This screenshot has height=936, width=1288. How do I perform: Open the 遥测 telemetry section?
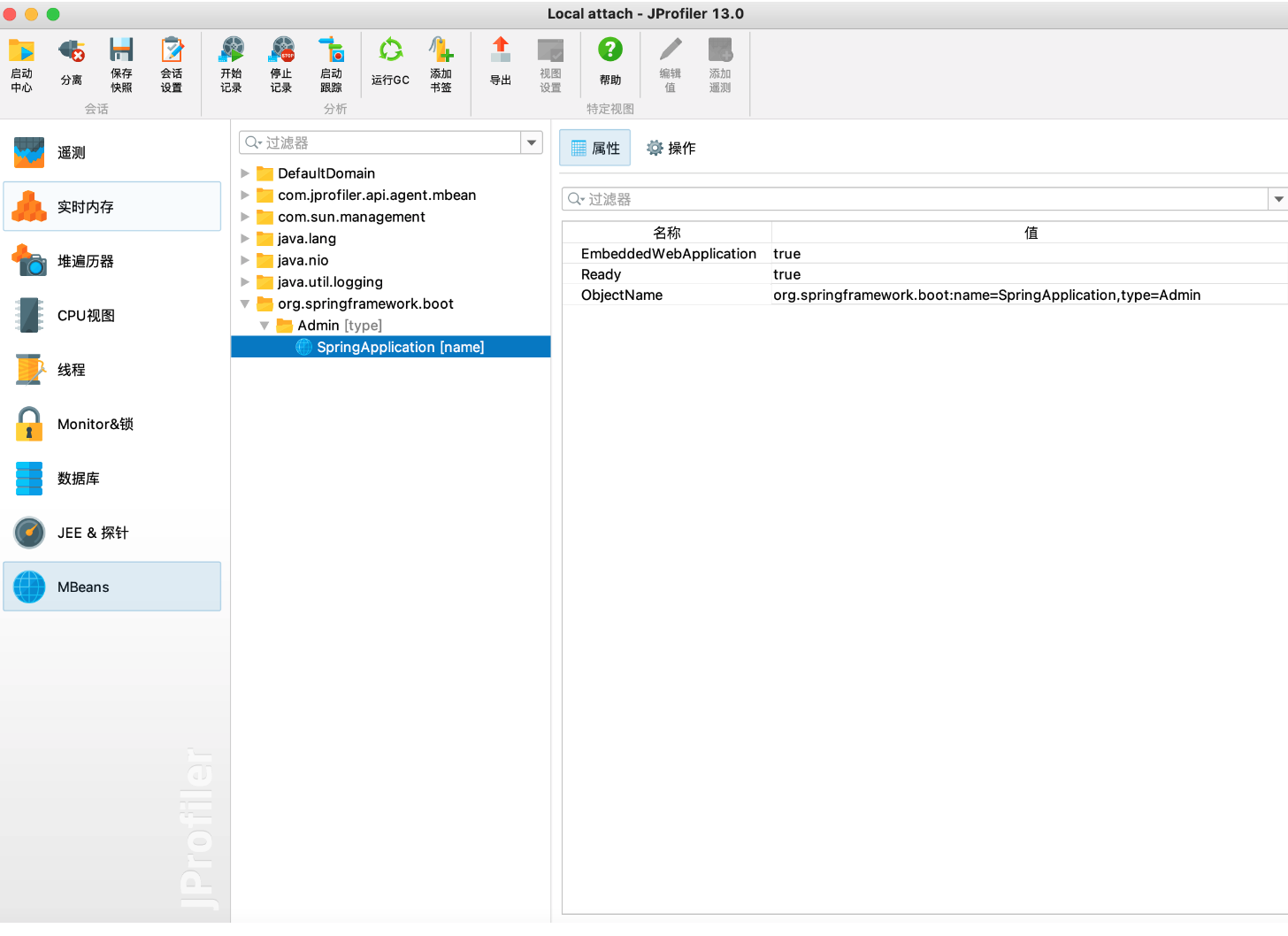[x=112, y=152]
